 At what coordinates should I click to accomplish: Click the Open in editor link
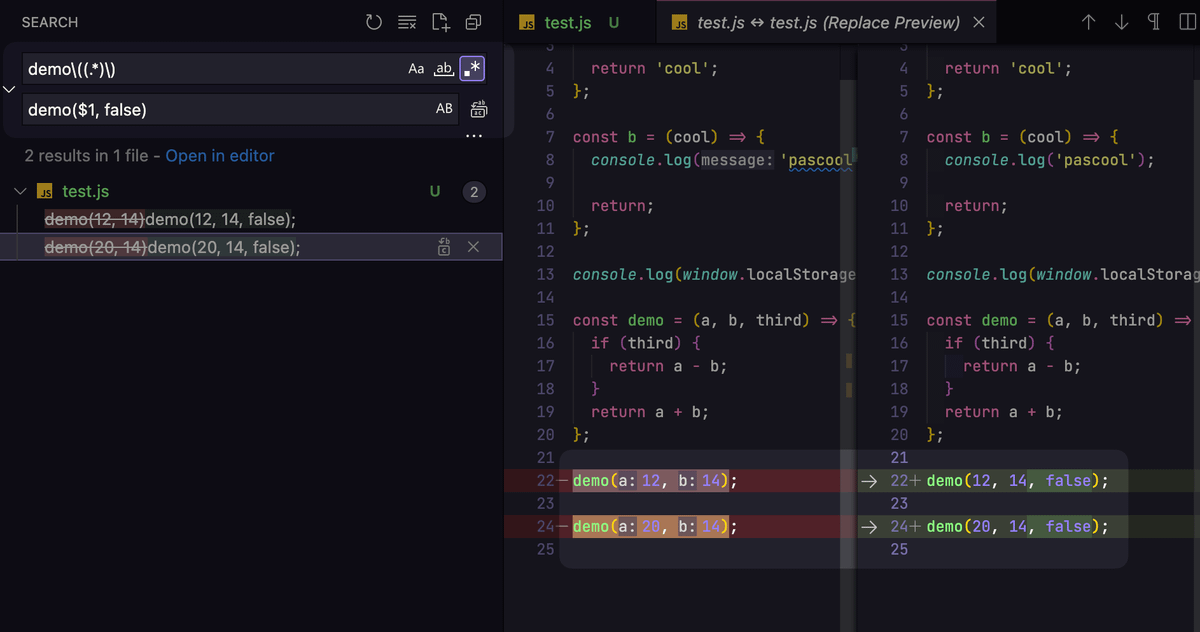coord(219,156)
